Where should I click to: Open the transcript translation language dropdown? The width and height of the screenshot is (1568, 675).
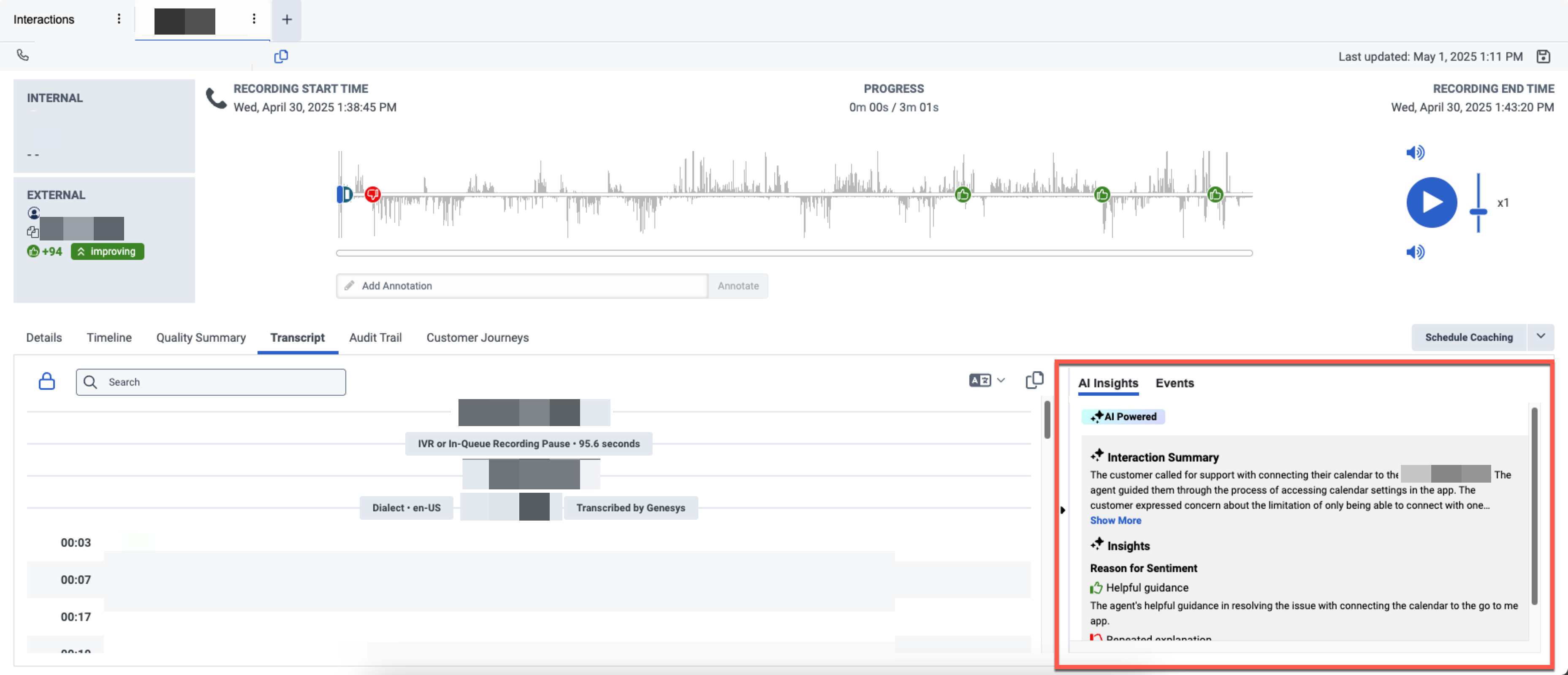(x=987, y=380)
